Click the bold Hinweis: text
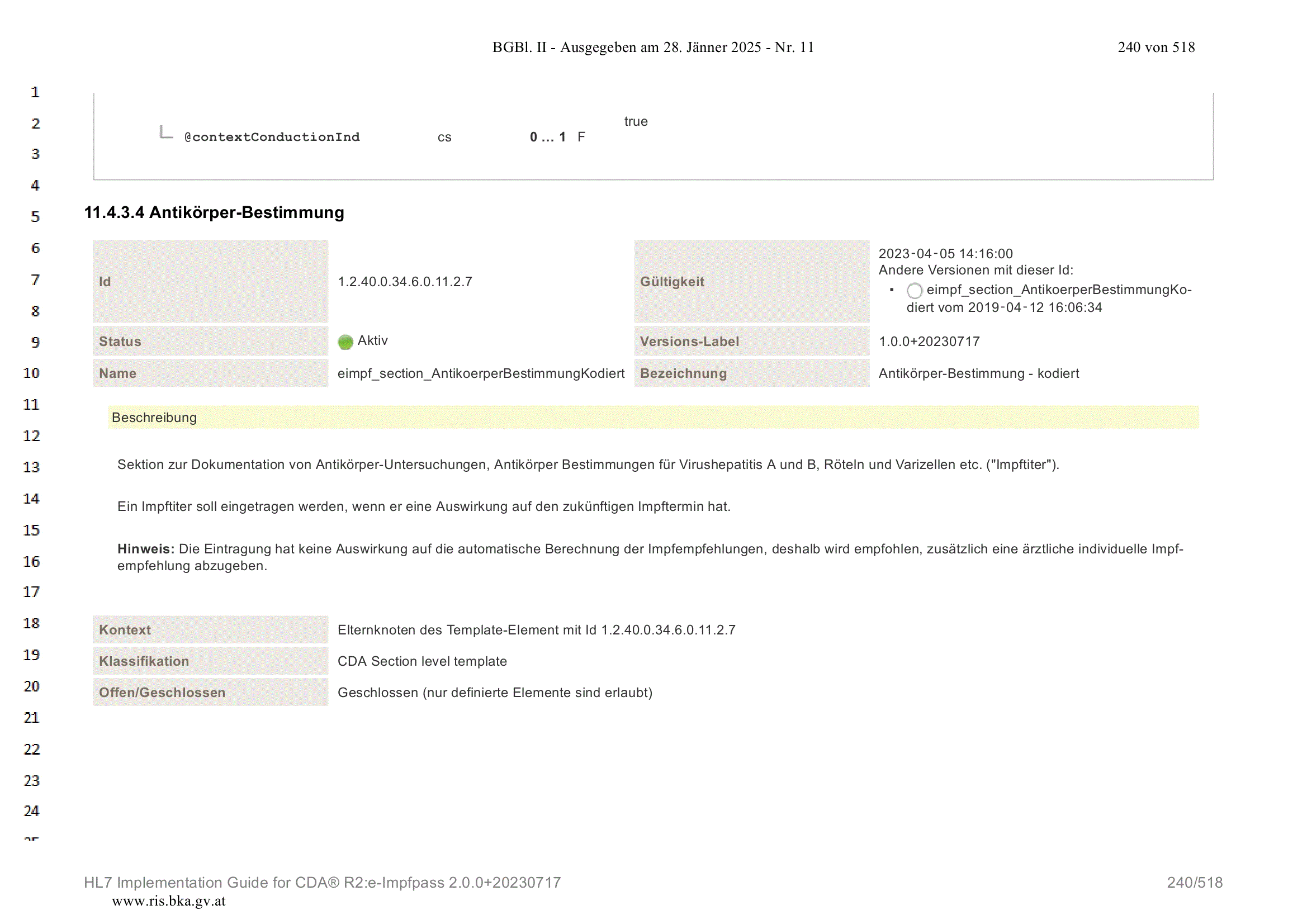 [146, 549]
